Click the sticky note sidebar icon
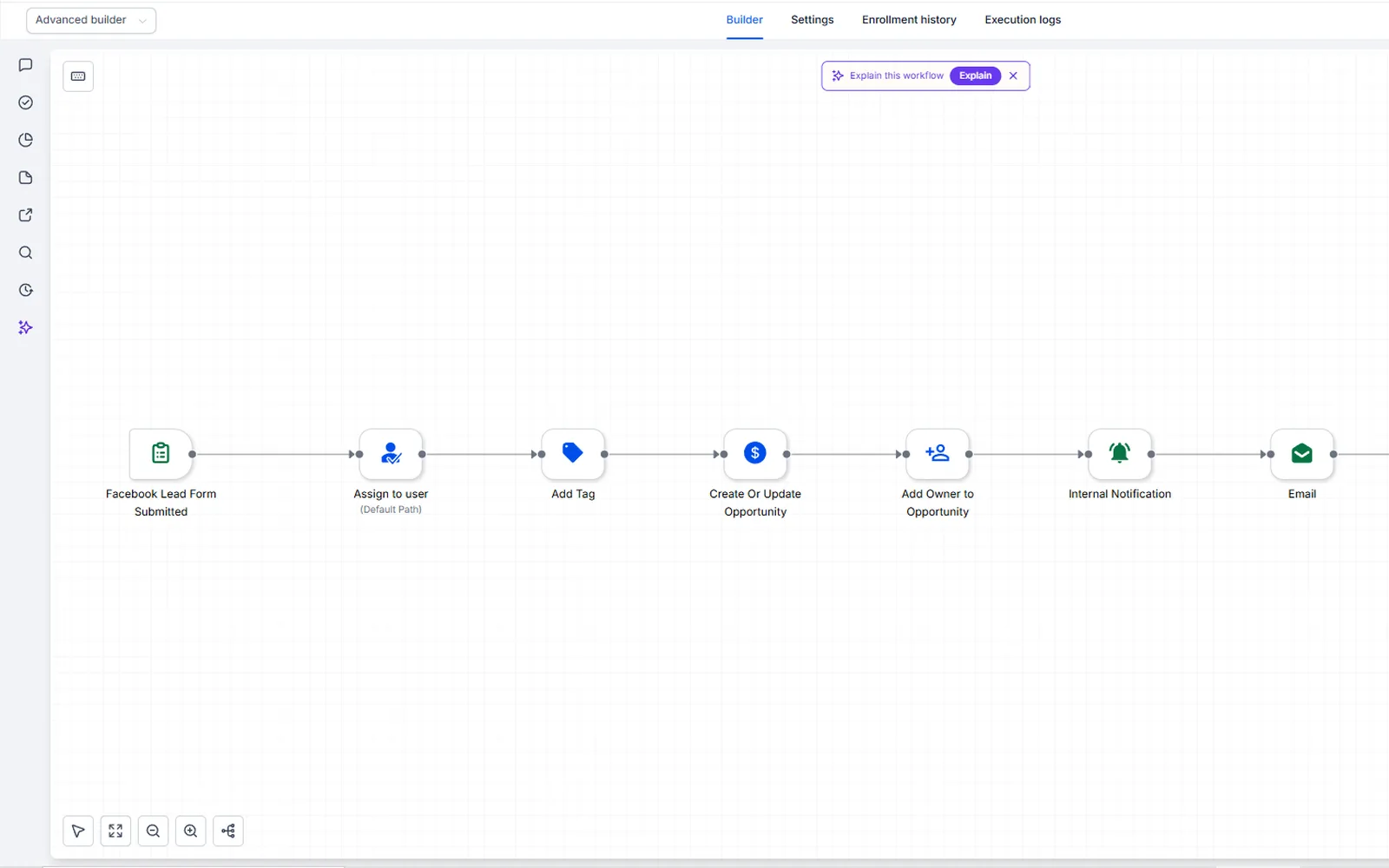This screenshot has height=868, width=1389. pos(26,178)
